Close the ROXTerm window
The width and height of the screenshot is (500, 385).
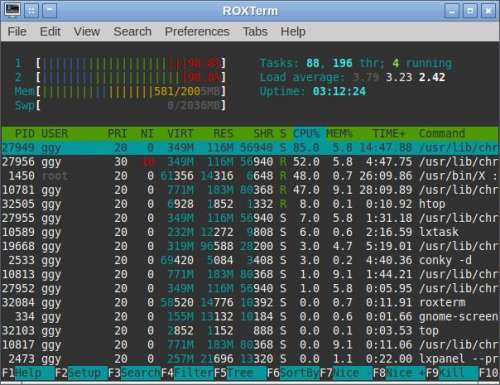[x=488, y=11]
